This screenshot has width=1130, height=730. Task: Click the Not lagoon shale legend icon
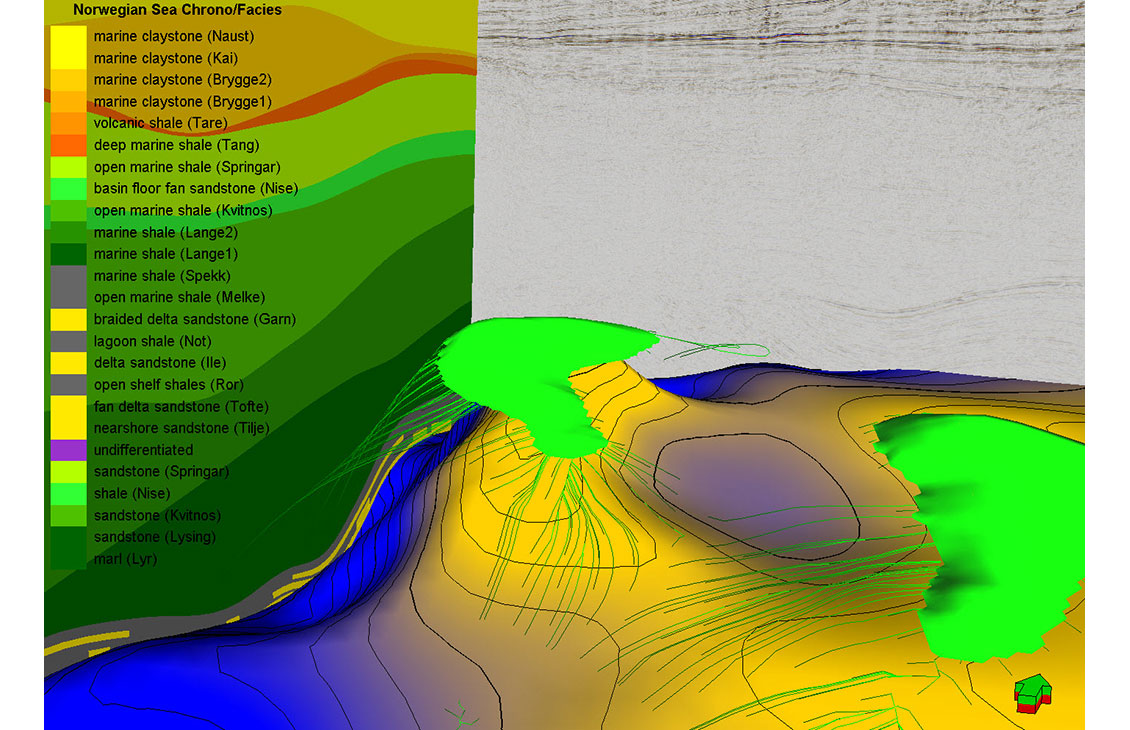click(68, 340)
